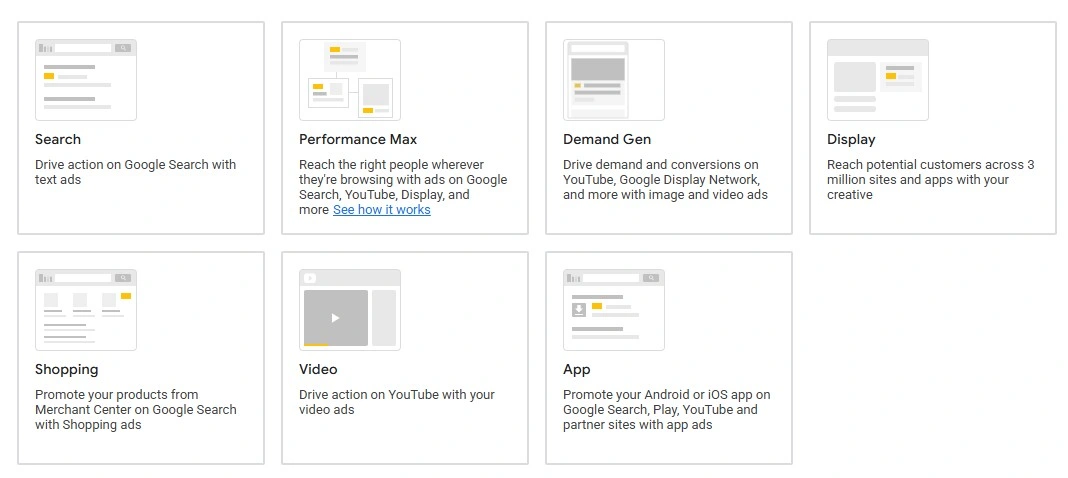The image size is (1068, 478).
Task: Click the Demand Gen illustration icon
Action: (x=614, y=80)
